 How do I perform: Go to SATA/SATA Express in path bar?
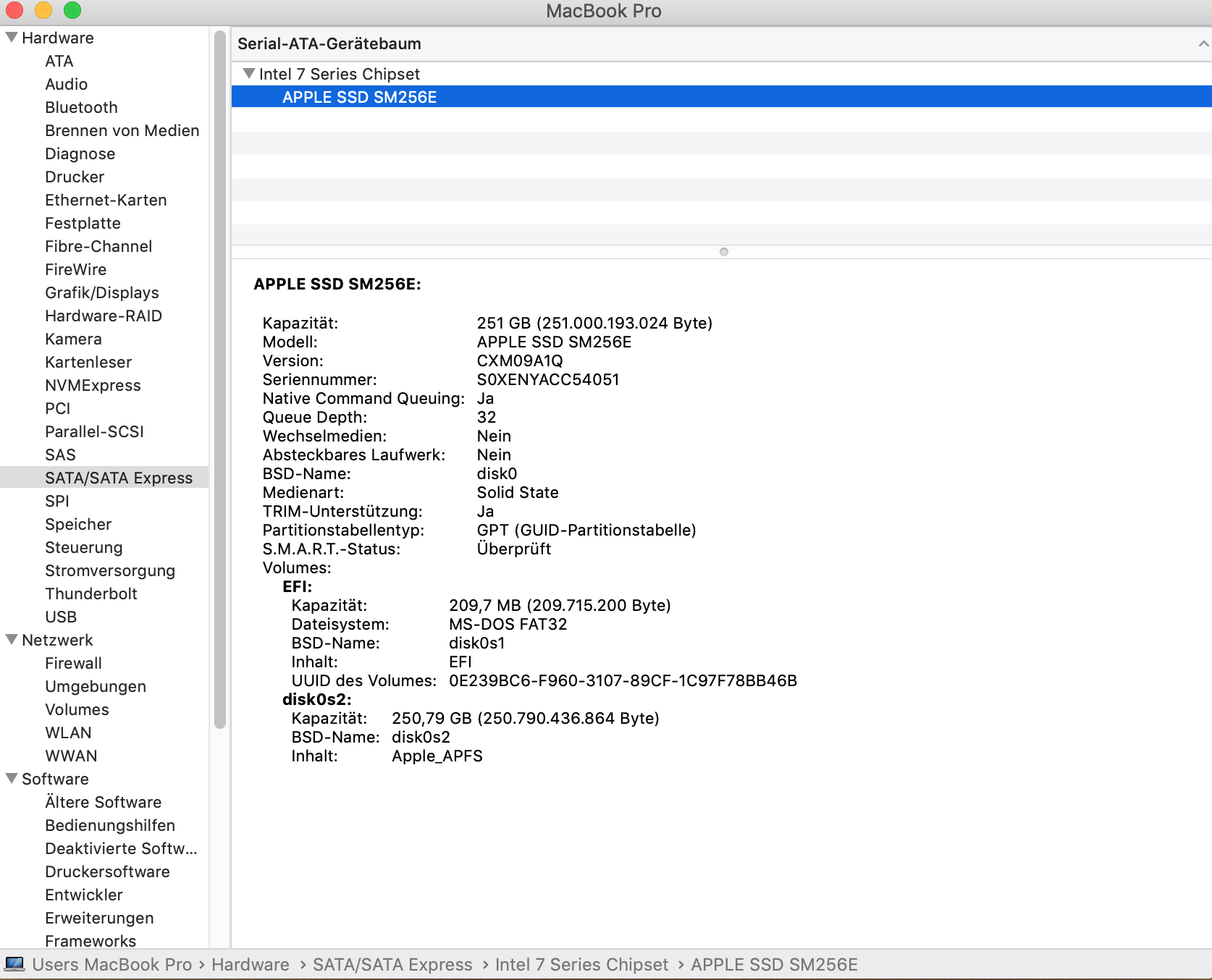392,965
